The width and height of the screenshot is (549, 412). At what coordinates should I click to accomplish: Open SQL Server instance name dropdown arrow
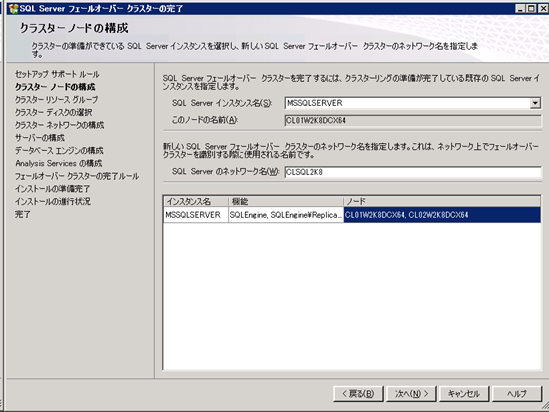coord(535,103)
